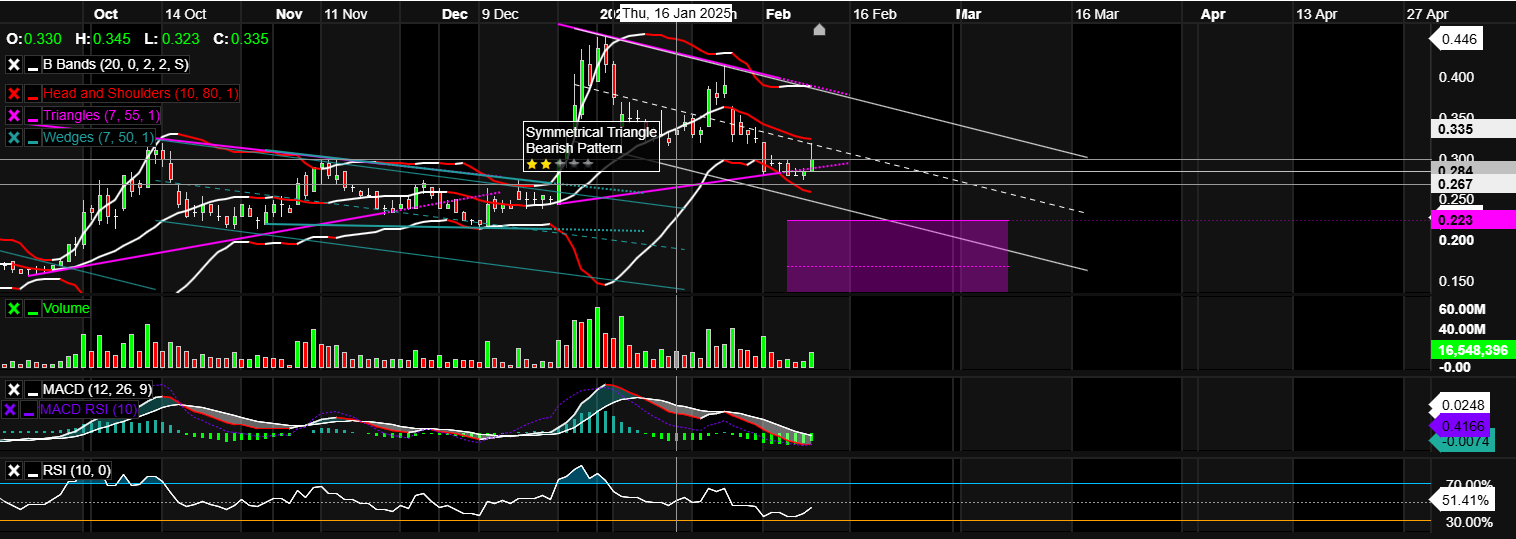Remove the Volume indicator panel
The width and height of the screenshot is (1516, 539).
14,309
